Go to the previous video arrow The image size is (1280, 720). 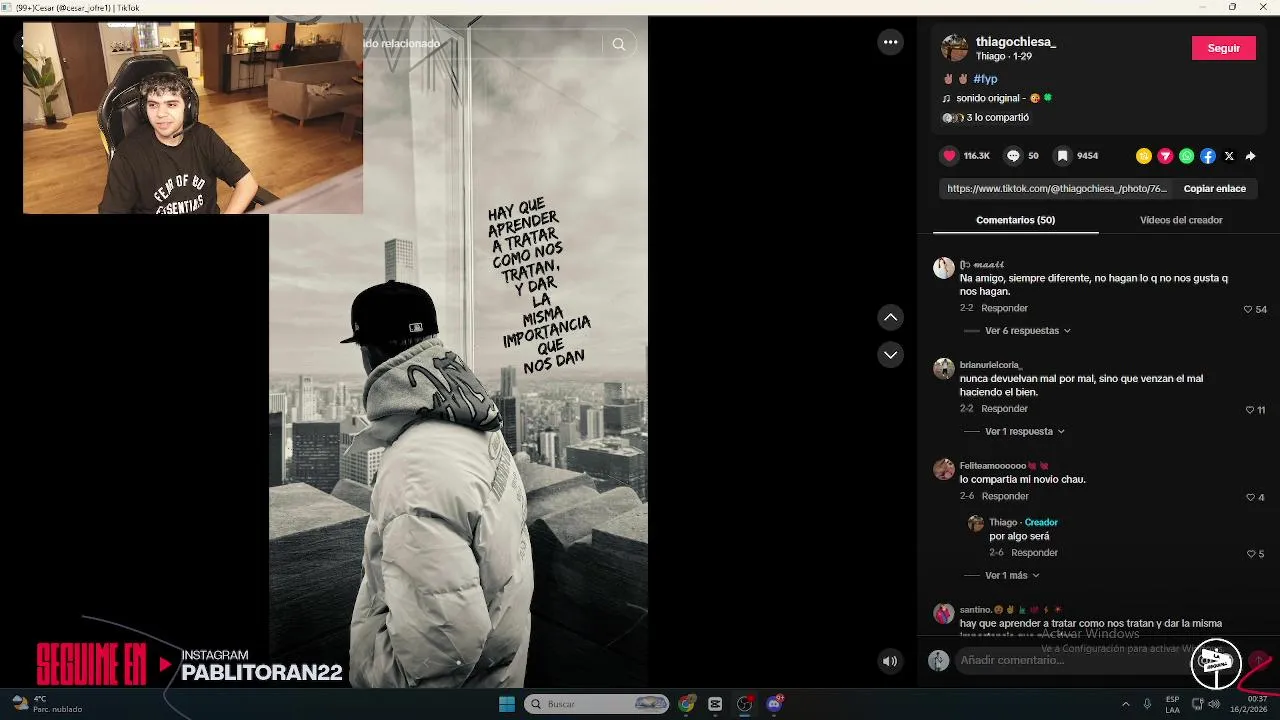[x=890, y=317]
